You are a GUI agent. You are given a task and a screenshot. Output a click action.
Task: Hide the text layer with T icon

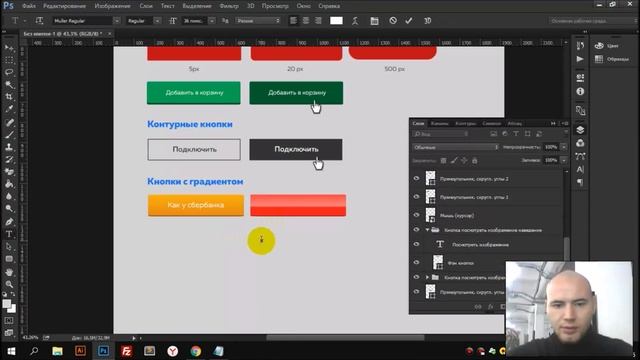(x=416, y=244)
